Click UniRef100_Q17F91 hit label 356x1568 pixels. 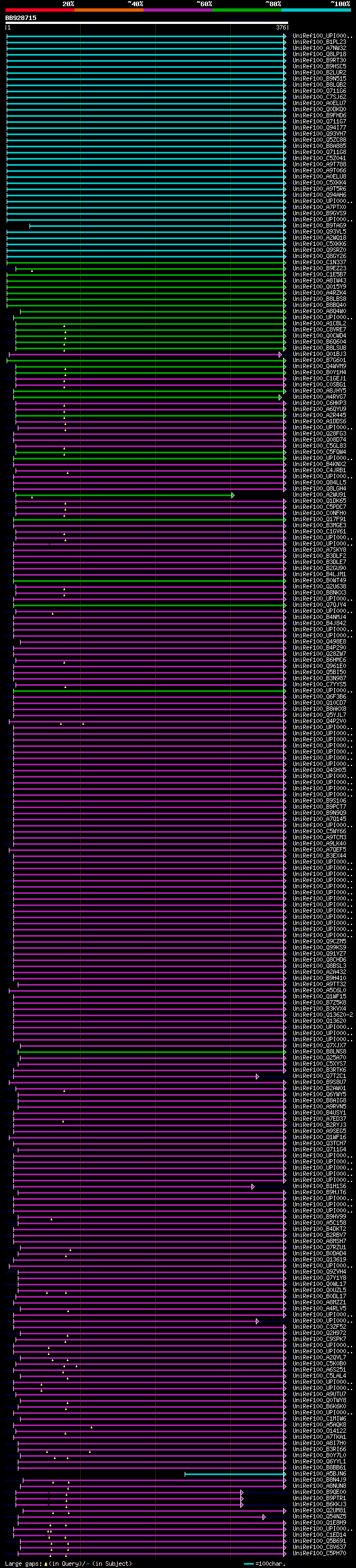[x=319, y=519]
